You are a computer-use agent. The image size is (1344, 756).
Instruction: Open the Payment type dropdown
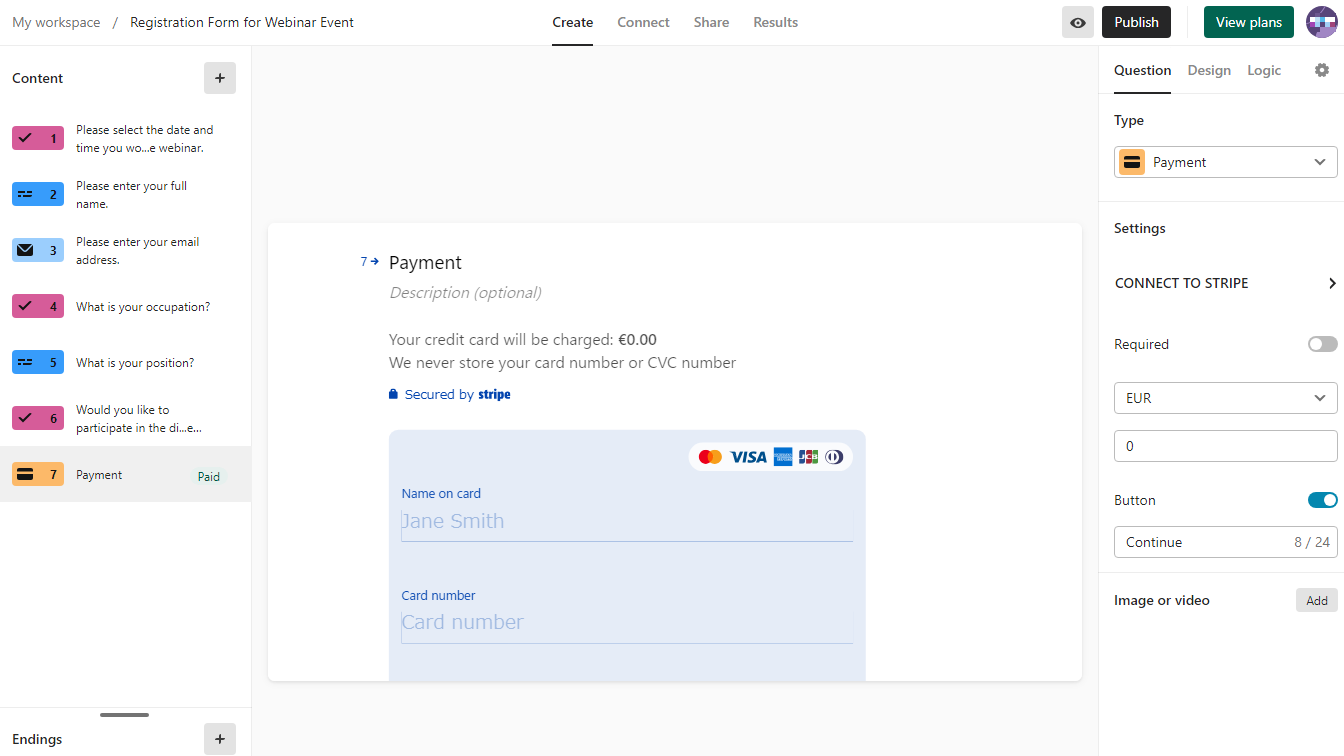1225,162
